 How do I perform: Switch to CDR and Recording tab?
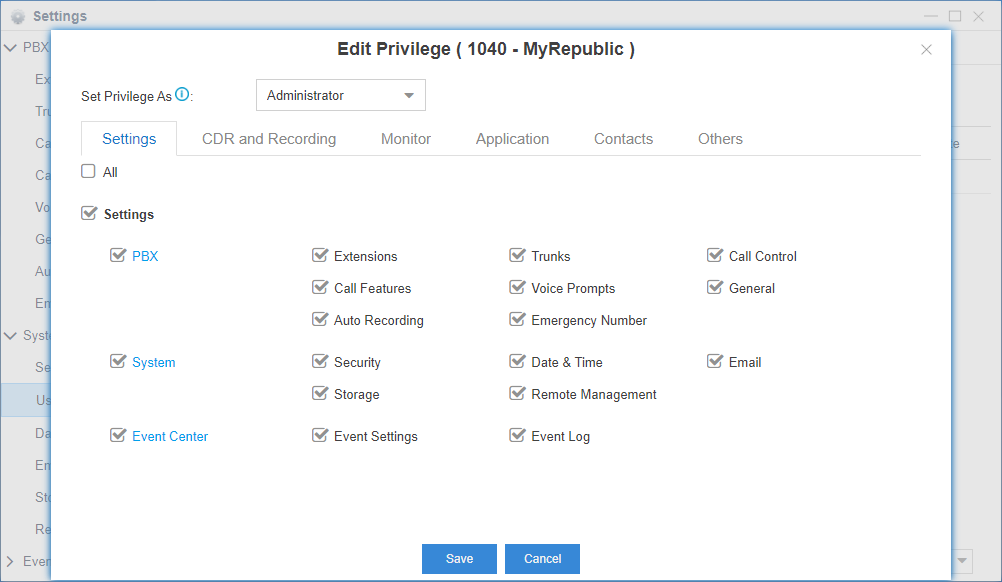[269, 139]
